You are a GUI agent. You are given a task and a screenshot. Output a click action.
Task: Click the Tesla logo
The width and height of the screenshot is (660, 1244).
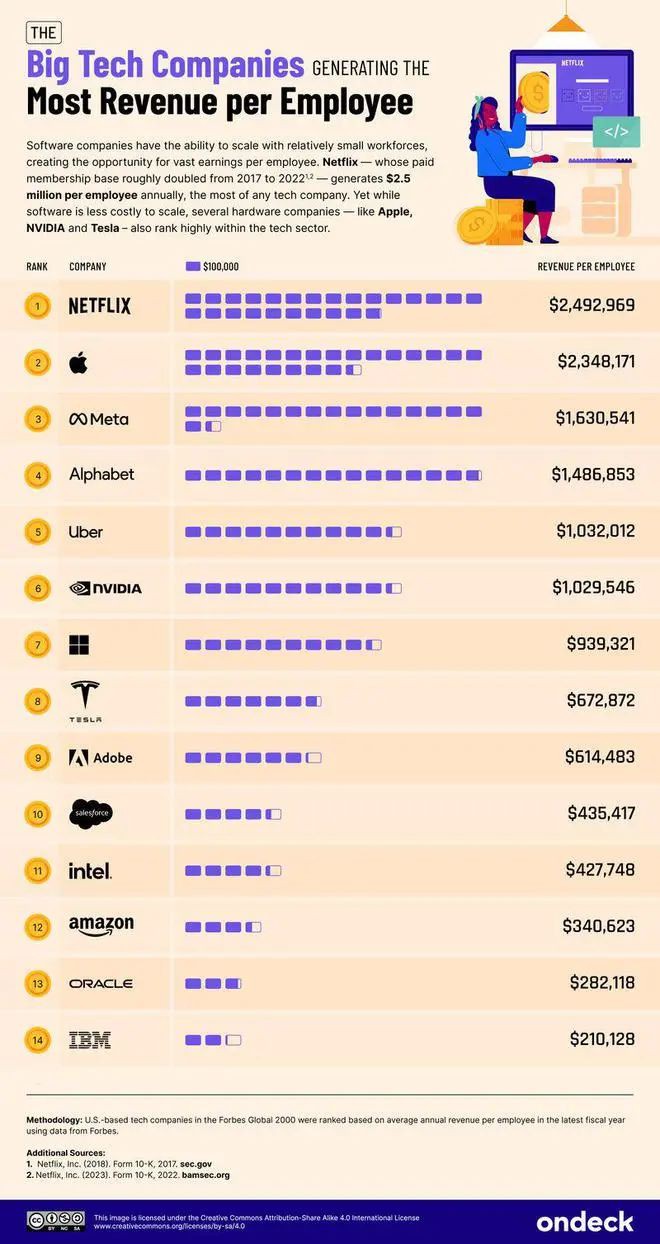pyautogui.click(x=85, y=701)
